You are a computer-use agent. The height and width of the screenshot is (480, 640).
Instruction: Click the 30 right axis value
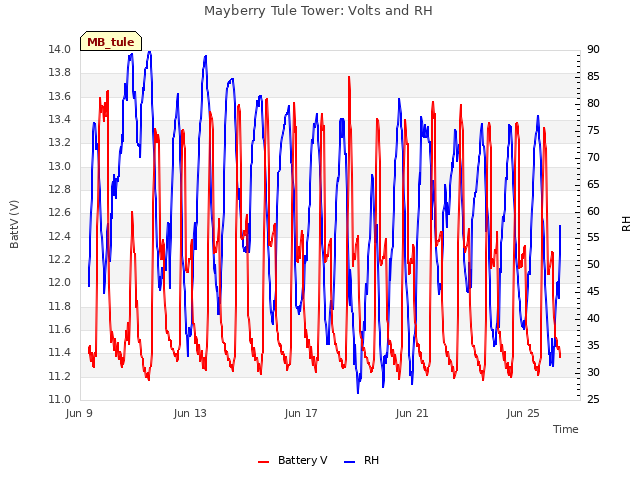(593, 372)
